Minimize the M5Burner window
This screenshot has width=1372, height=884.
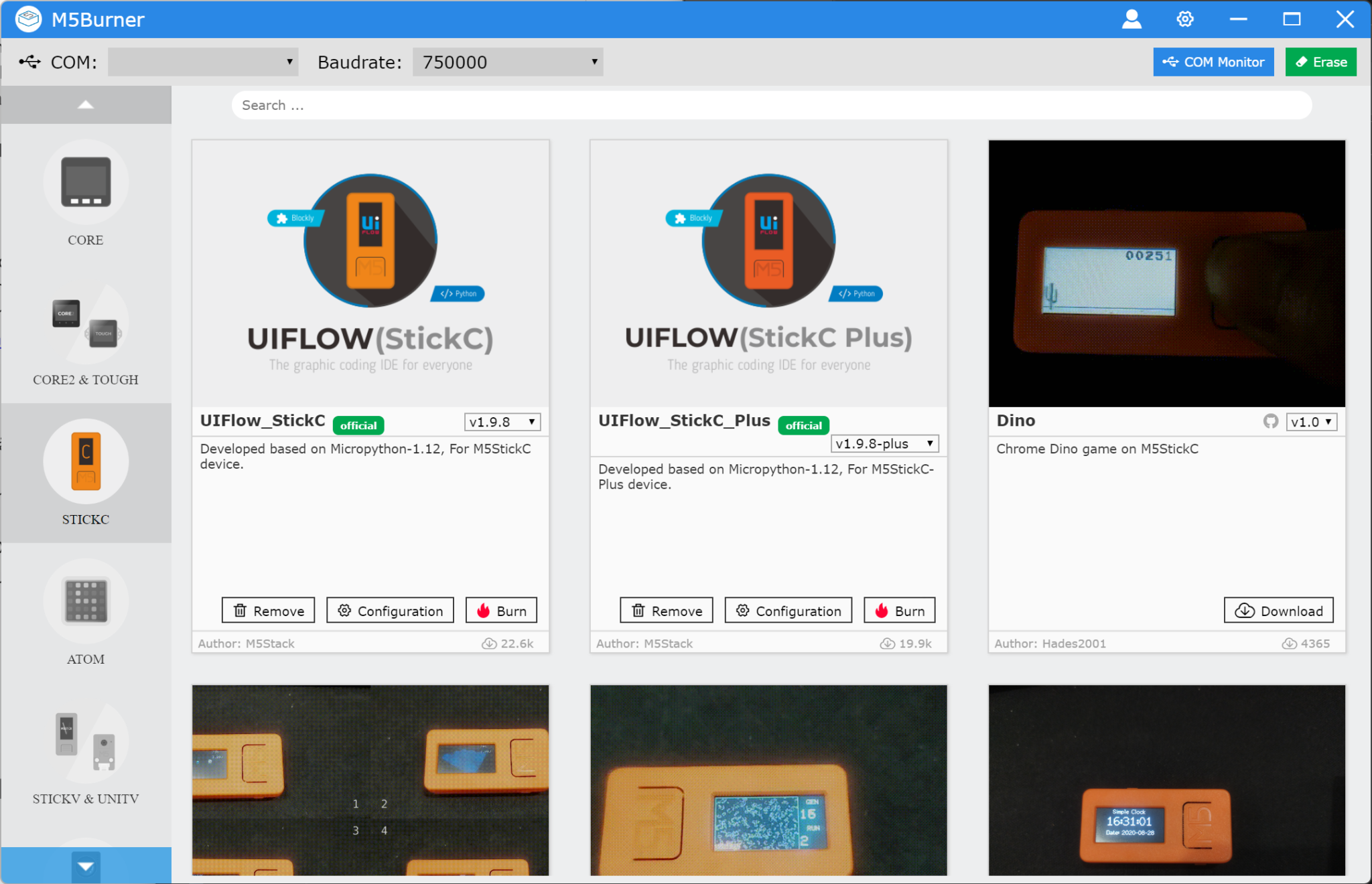tap(1238, 19)
